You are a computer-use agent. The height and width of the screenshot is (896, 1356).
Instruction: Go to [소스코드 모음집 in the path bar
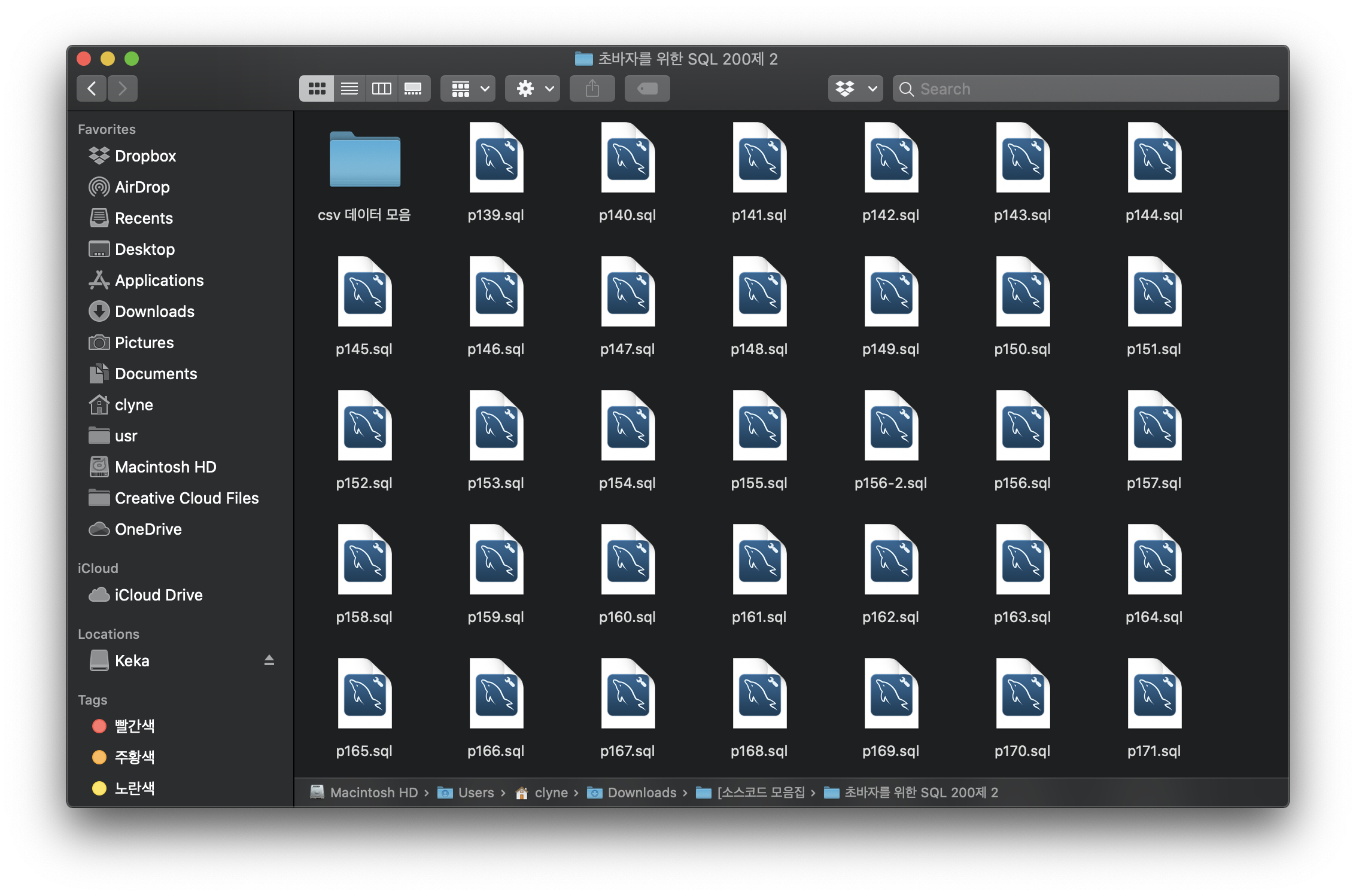tap(761, 793)
